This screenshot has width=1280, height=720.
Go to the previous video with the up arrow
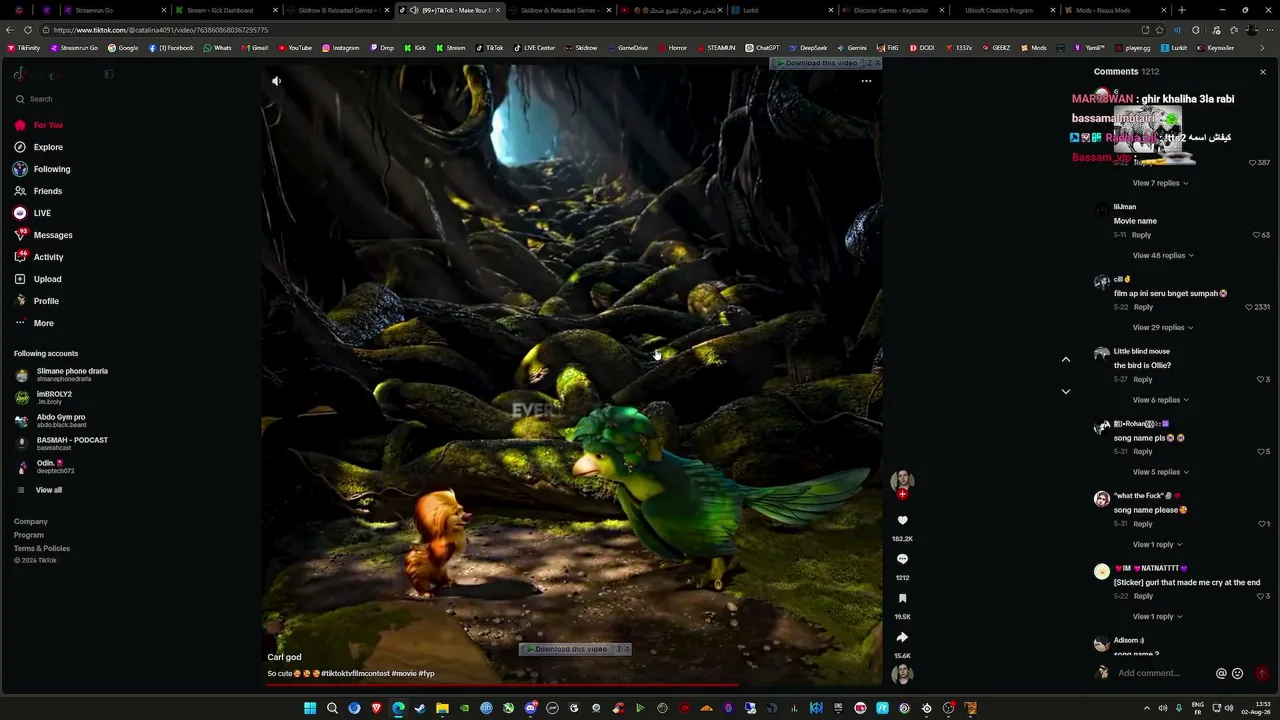click(x=1066, y=359)
